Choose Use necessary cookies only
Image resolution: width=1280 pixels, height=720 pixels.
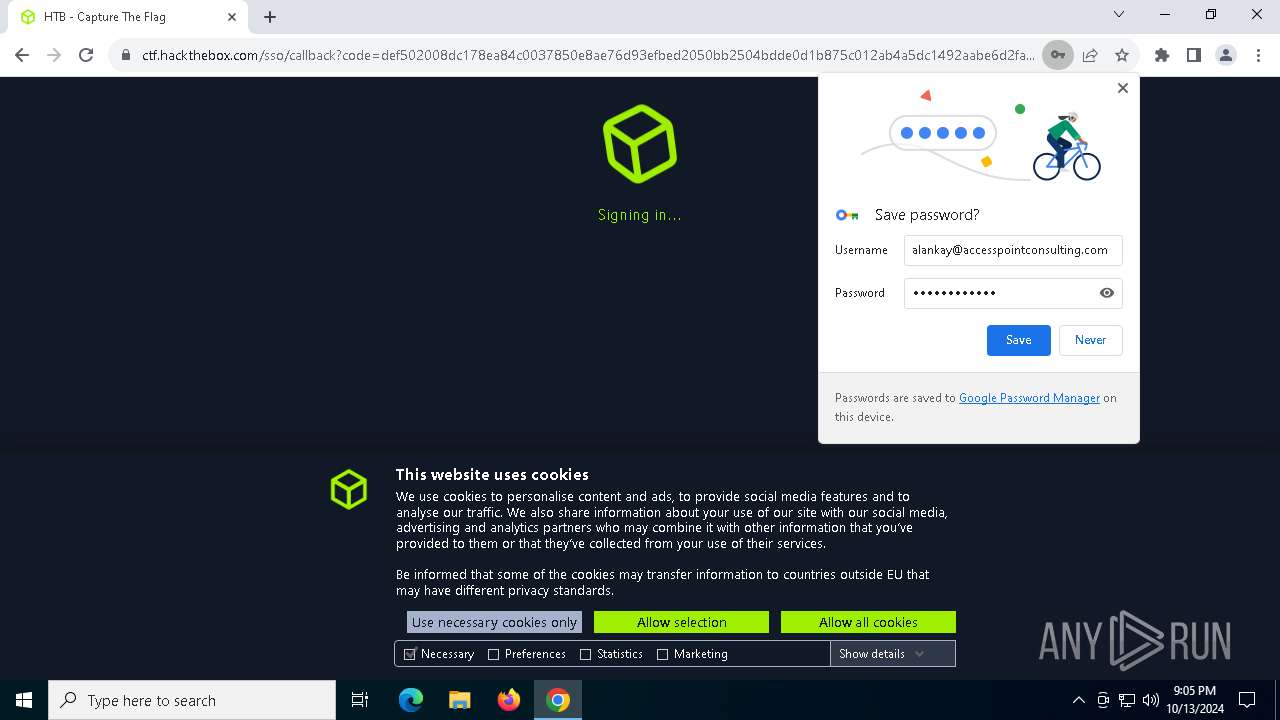pos(494,622)
